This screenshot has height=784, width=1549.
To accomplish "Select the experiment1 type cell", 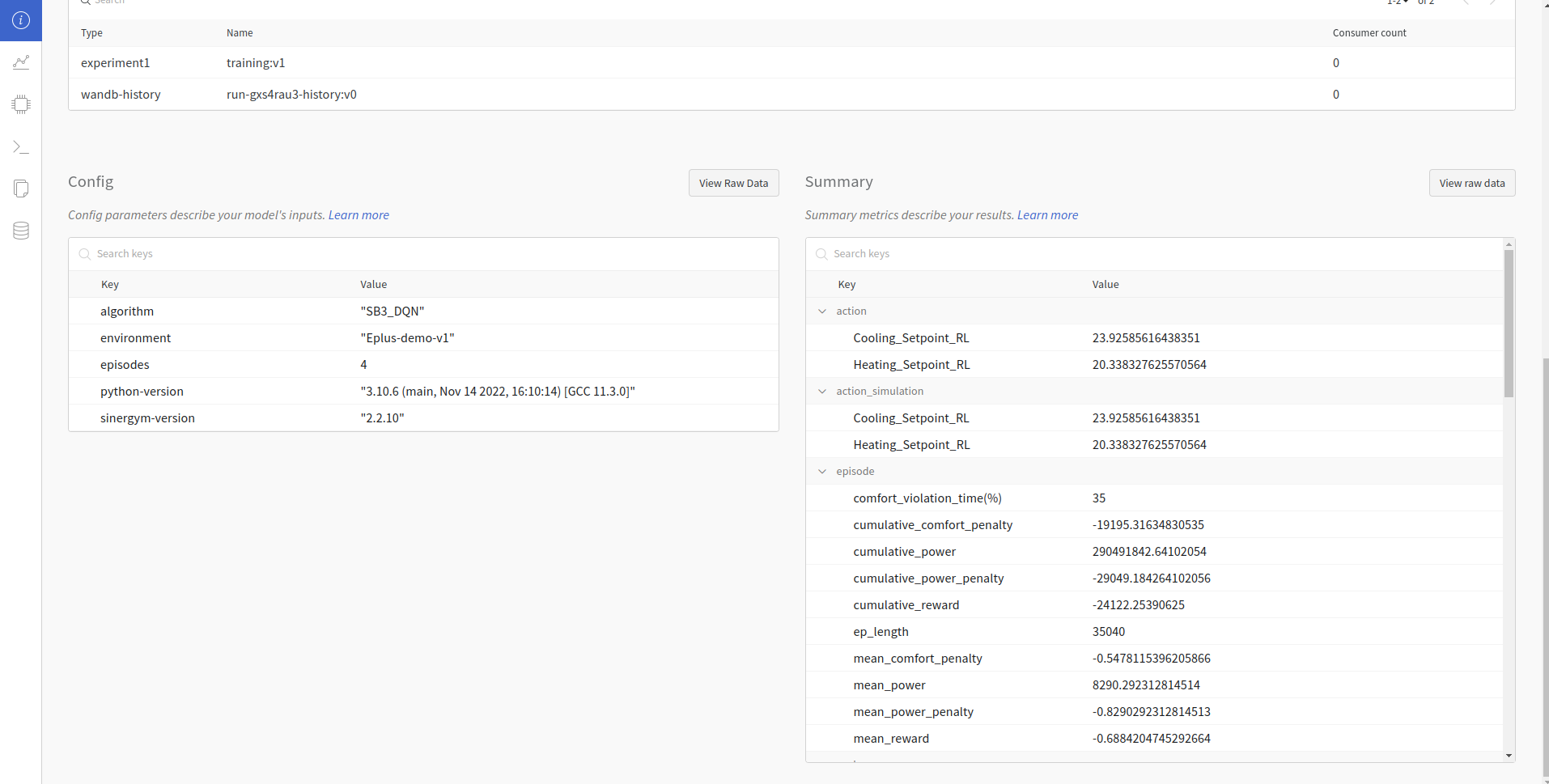I will click(x=116, y=63).
